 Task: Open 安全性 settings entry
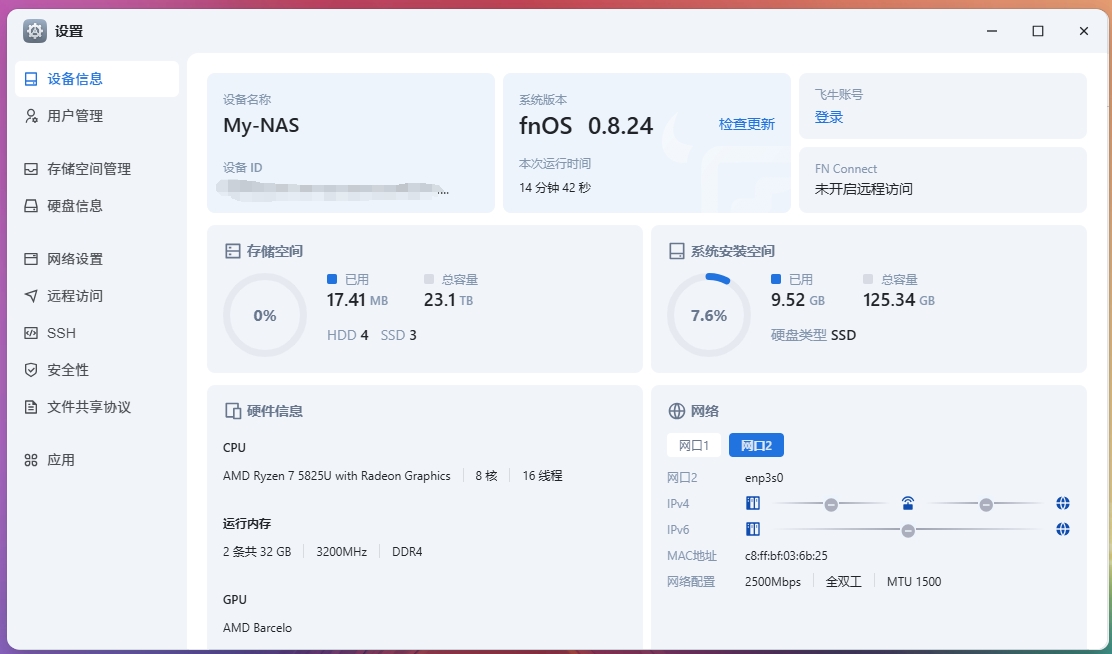click(x=97, y=370)
